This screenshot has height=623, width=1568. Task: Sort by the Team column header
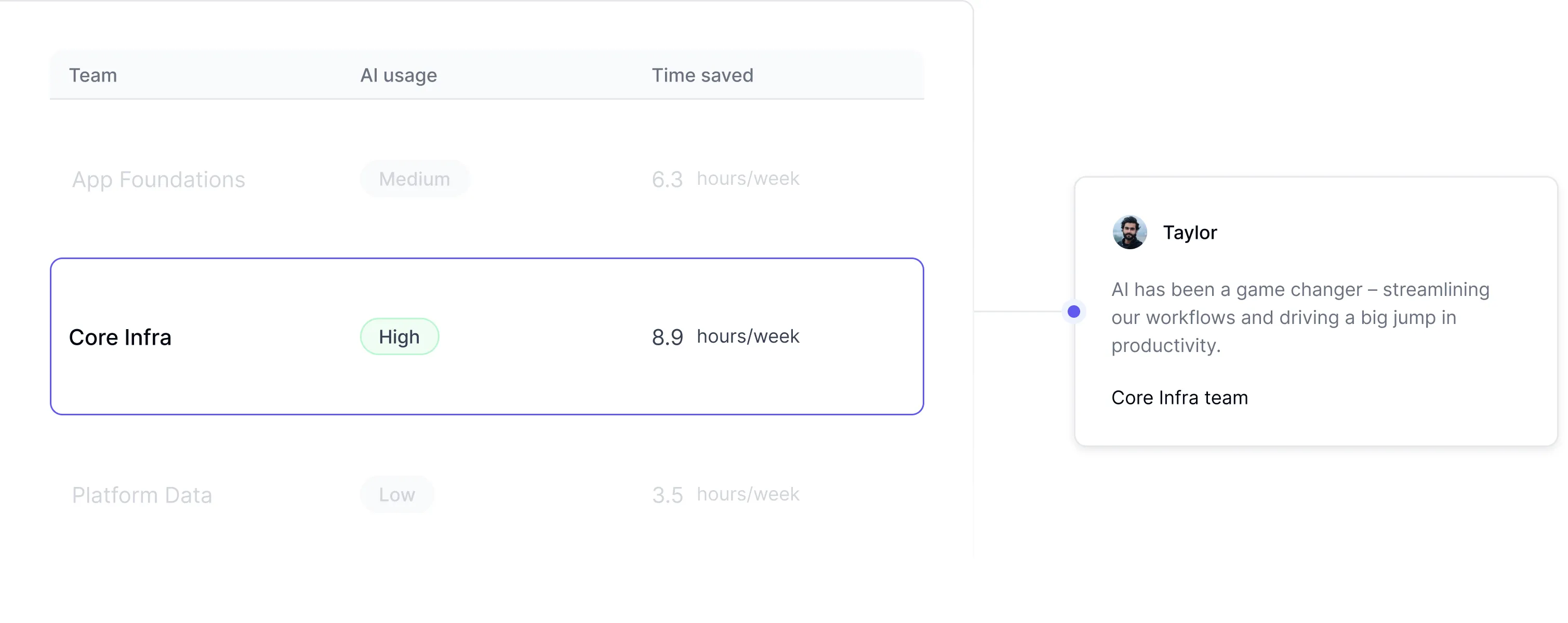tap(93, 75)
